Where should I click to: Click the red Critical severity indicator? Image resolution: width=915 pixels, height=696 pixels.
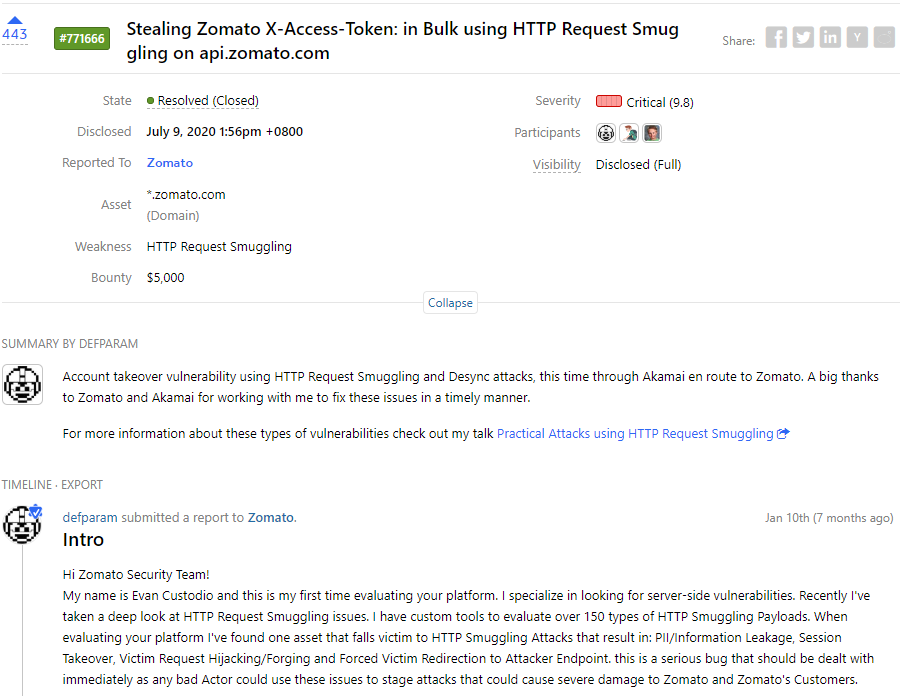[608, 101]
